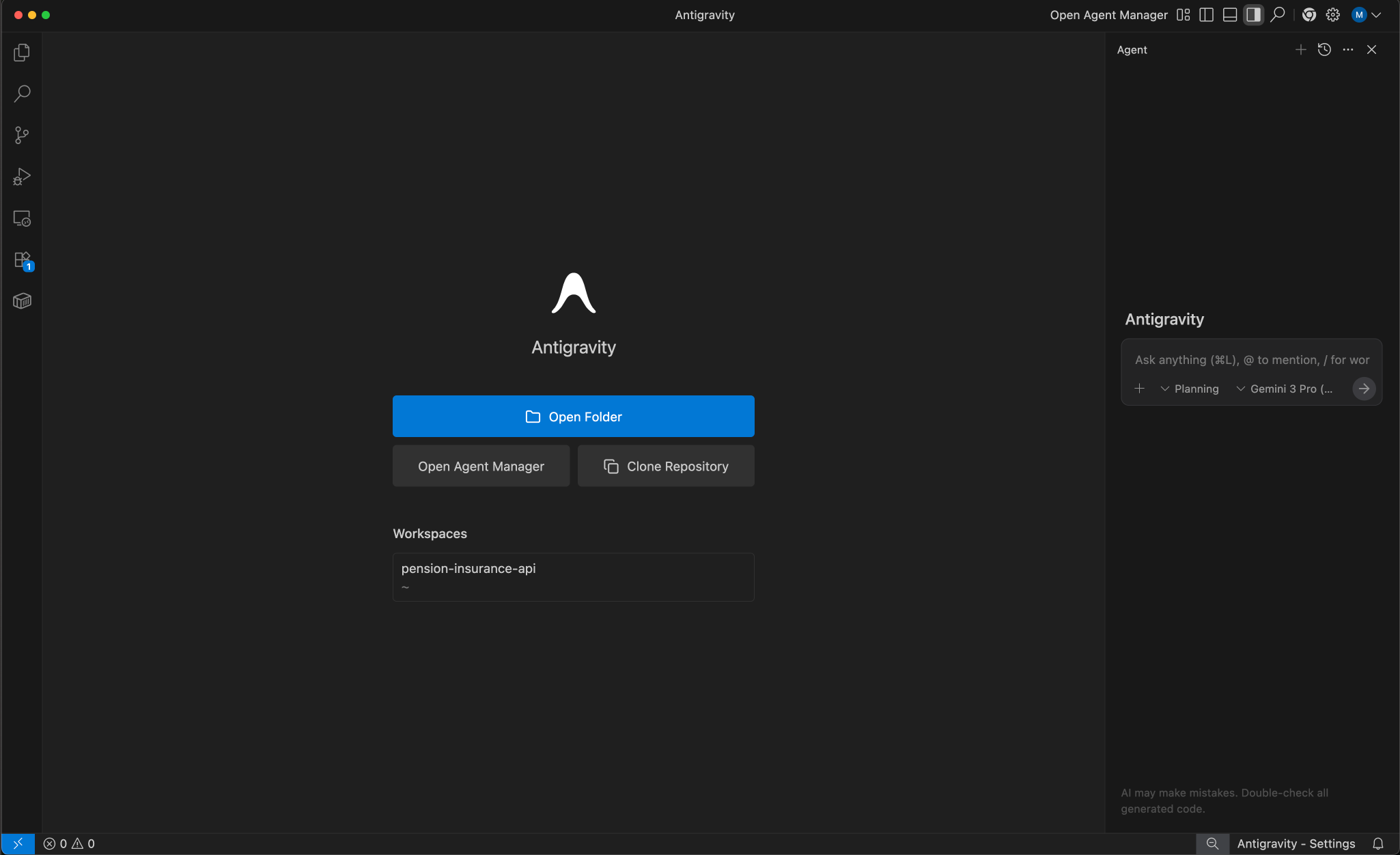The width and height of the screenshot is (1400, 855).
Task: Open the Explorer view in the activity bar
Action: 22,53
